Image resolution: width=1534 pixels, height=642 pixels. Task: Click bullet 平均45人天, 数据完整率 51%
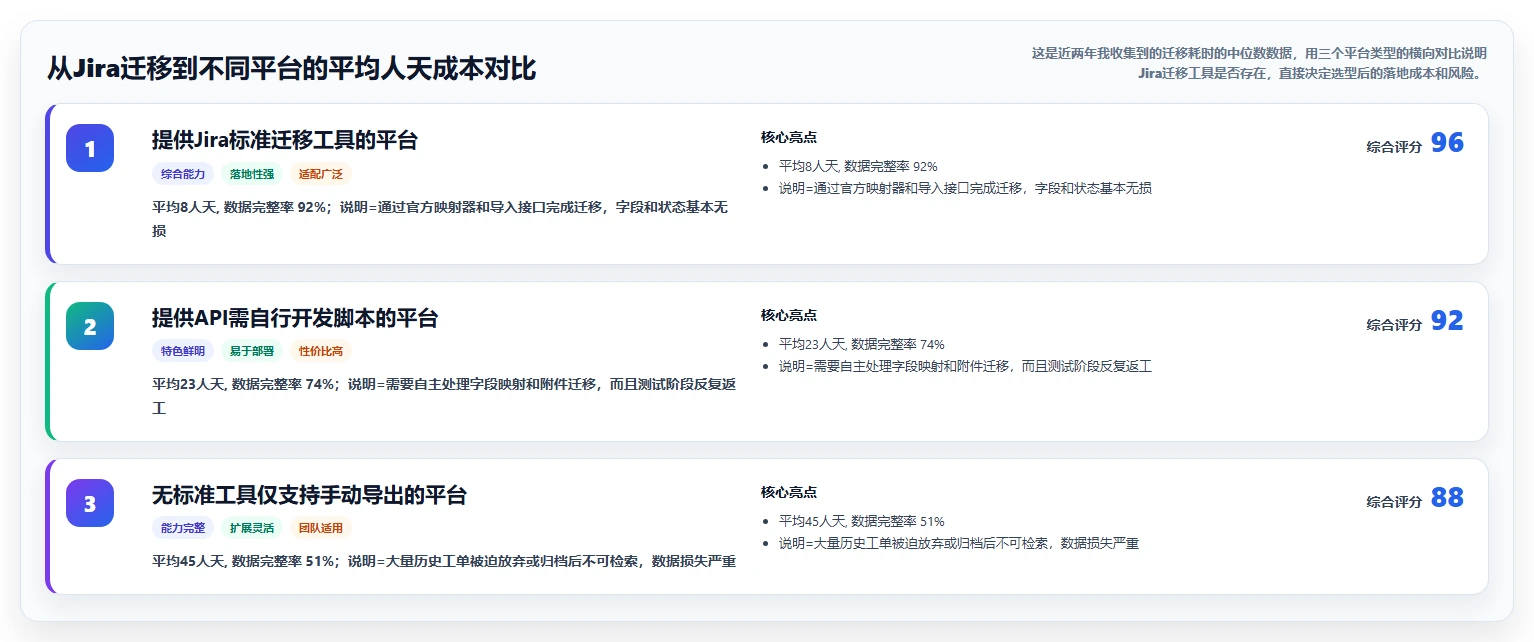tap(862, 521)
